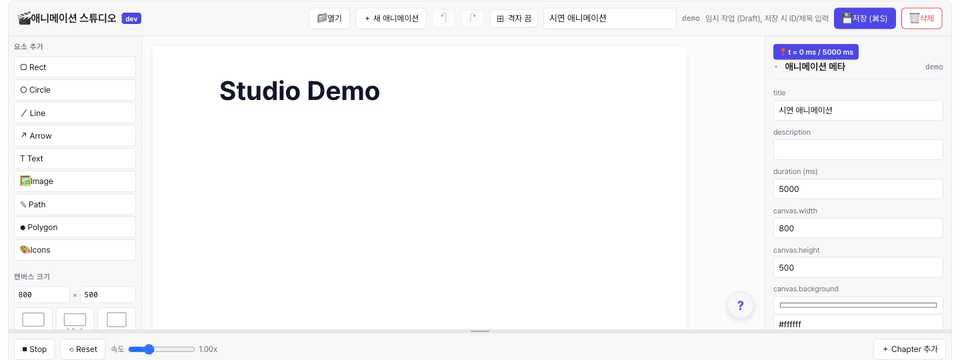The image size is (960, 360).
Task: Click the dev badge
Action: pyautogui.click(x=132, y=18)
